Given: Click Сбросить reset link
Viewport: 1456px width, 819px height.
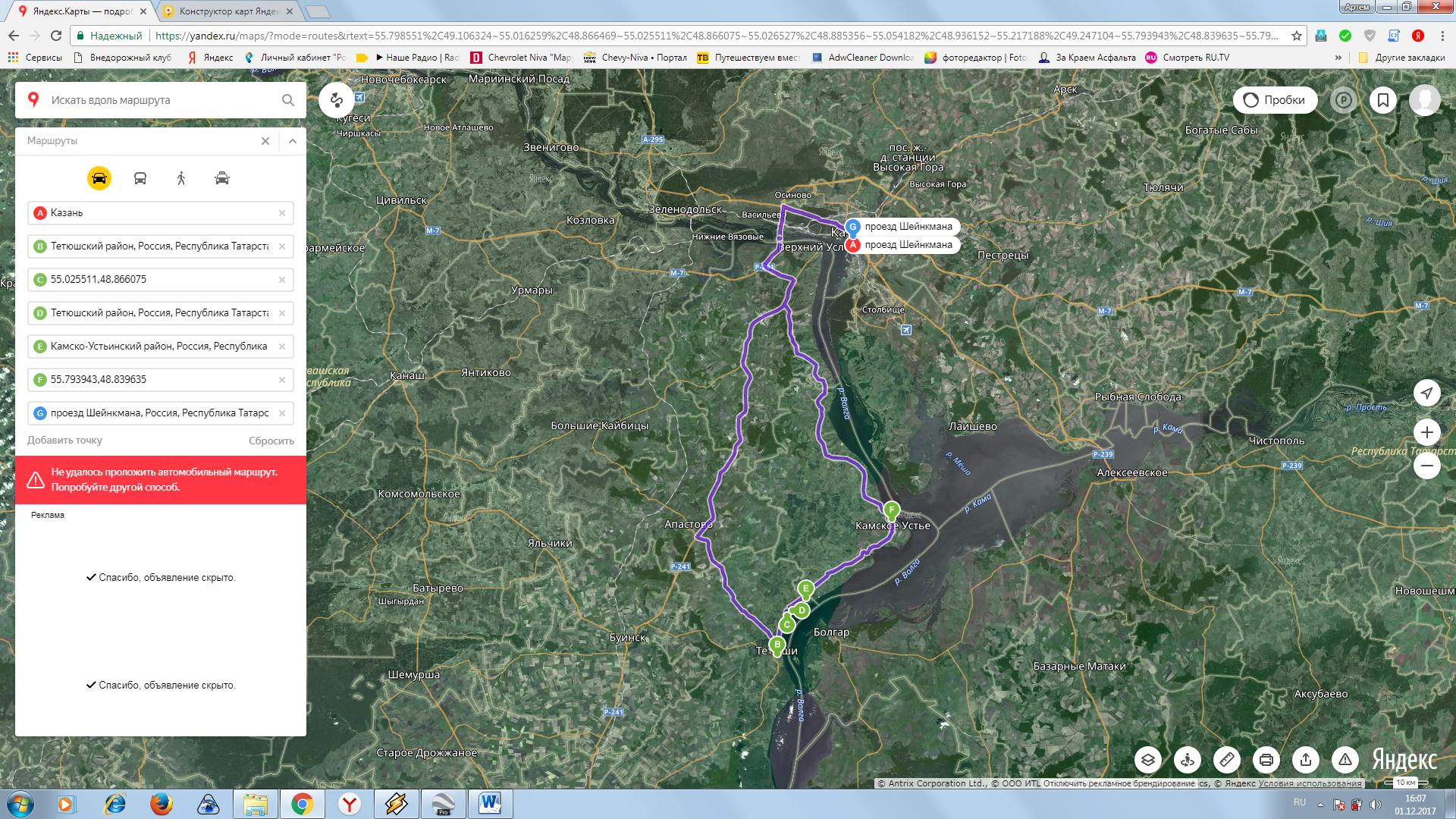Looking at the screenshot, I should (271, 441).
